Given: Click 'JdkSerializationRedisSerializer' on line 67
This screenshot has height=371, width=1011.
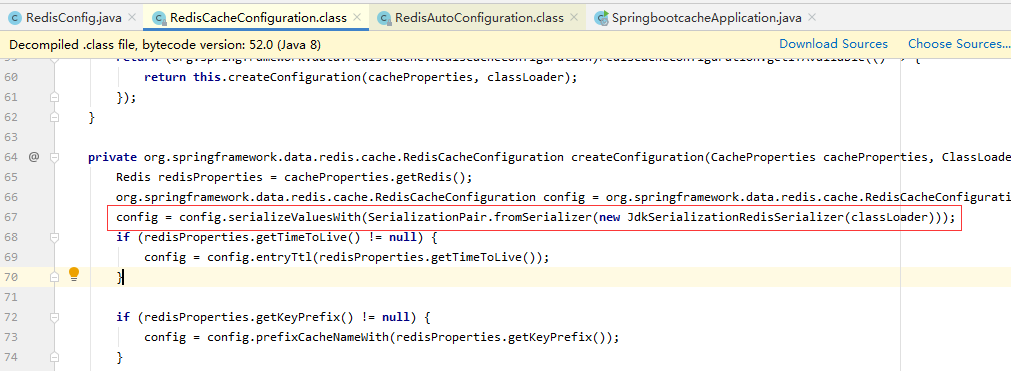Looking at the screenshot, I should click(735, 217).
